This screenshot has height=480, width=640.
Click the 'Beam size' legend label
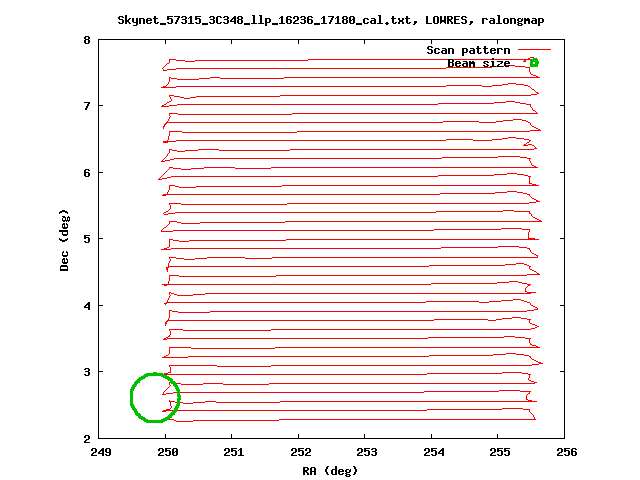[x=479, y=63]
